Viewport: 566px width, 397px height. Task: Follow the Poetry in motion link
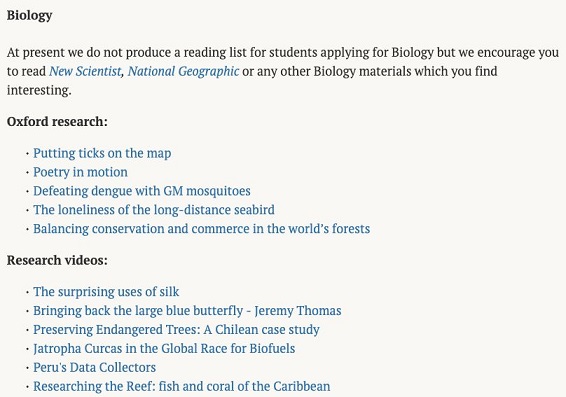(x=80, y=172)
